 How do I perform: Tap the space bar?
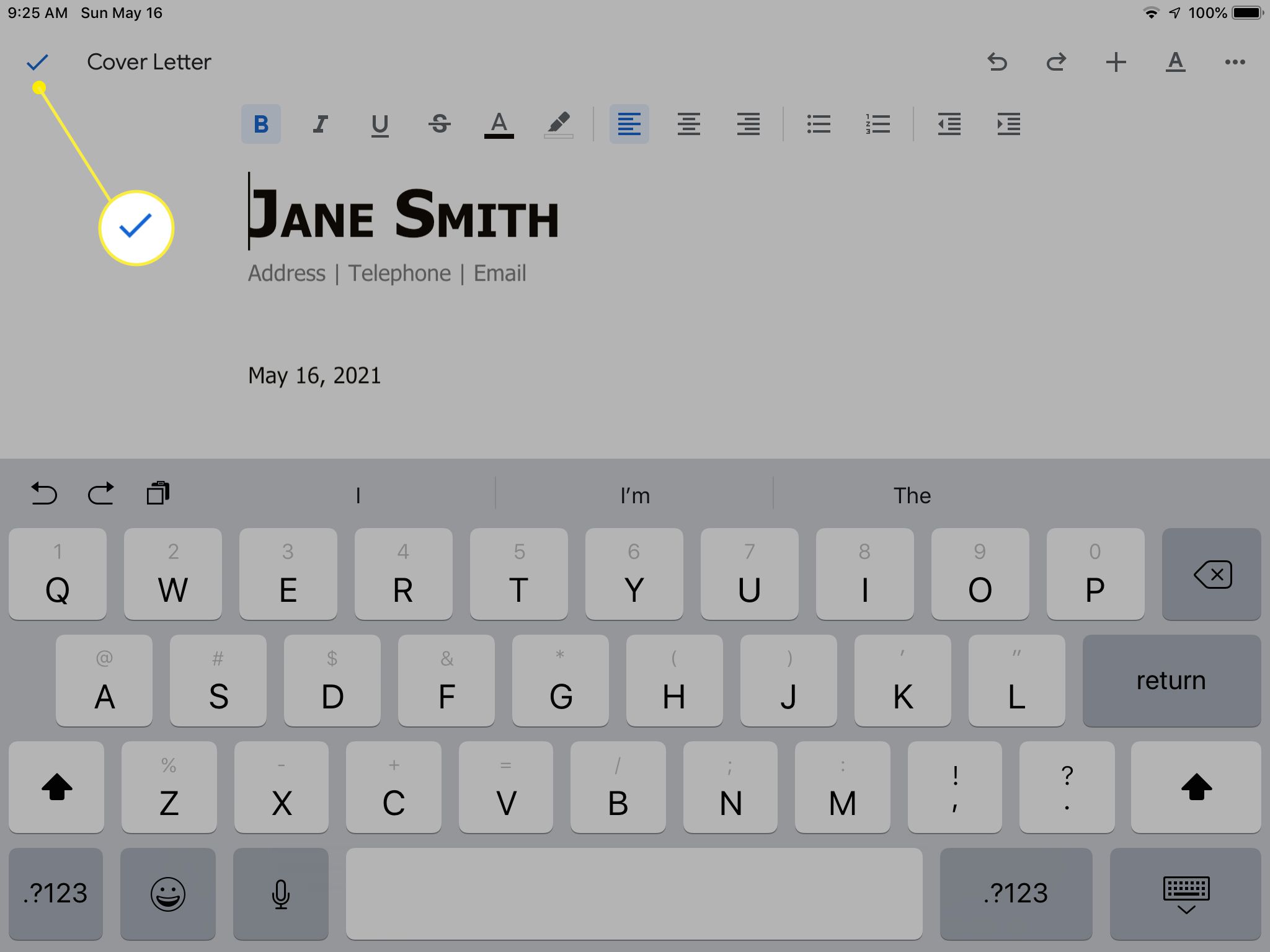coord(634,894)
